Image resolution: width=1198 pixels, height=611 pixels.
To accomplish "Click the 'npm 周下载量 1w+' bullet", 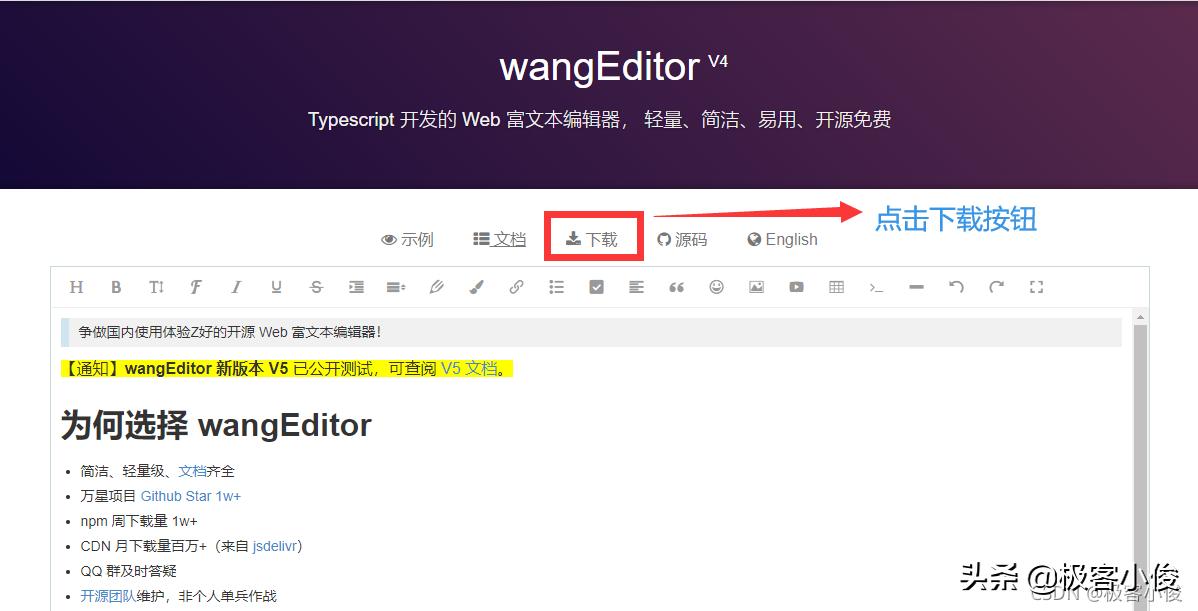I will [139, 522].
